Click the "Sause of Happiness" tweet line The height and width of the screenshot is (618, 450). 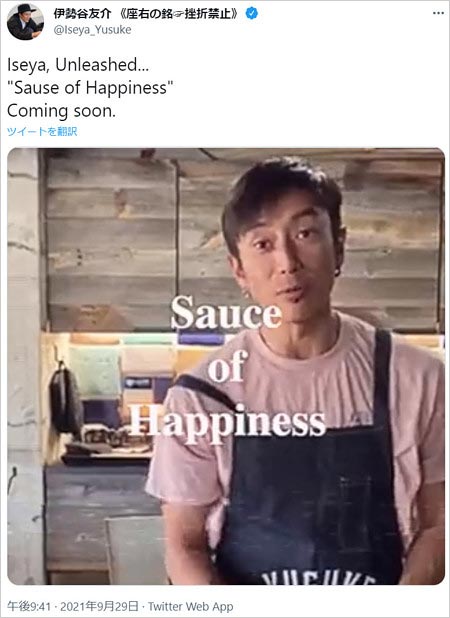(x=90, y=87)
